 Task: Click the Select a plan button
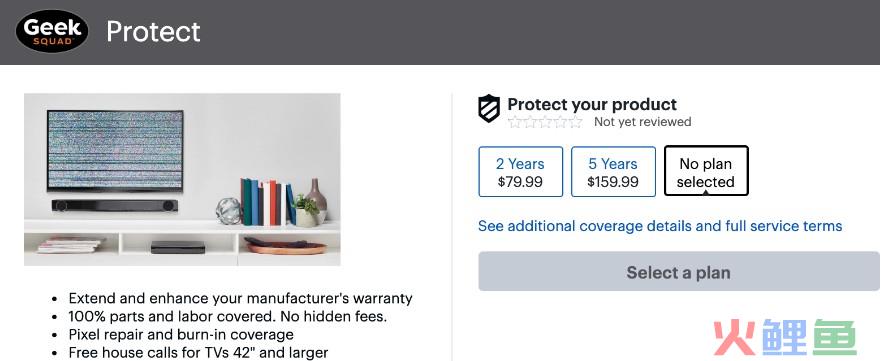679,272
